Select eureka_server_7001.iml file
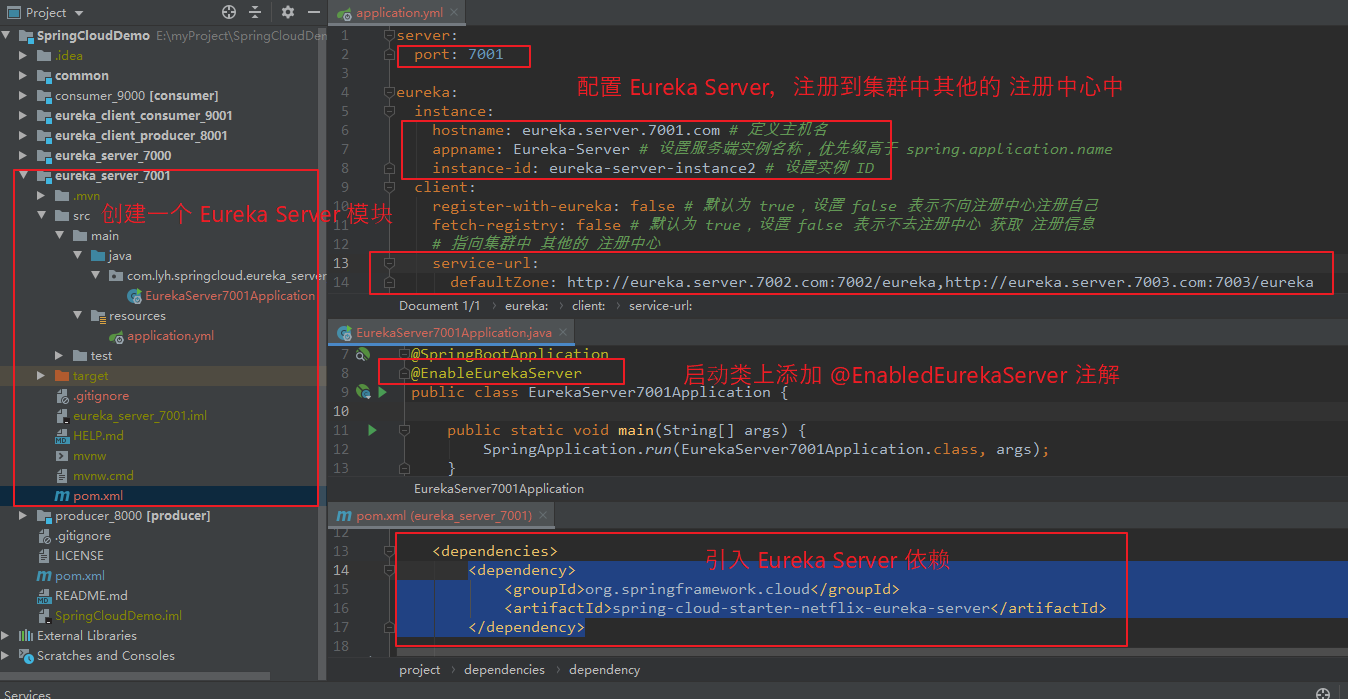 [x=140, y=415]
